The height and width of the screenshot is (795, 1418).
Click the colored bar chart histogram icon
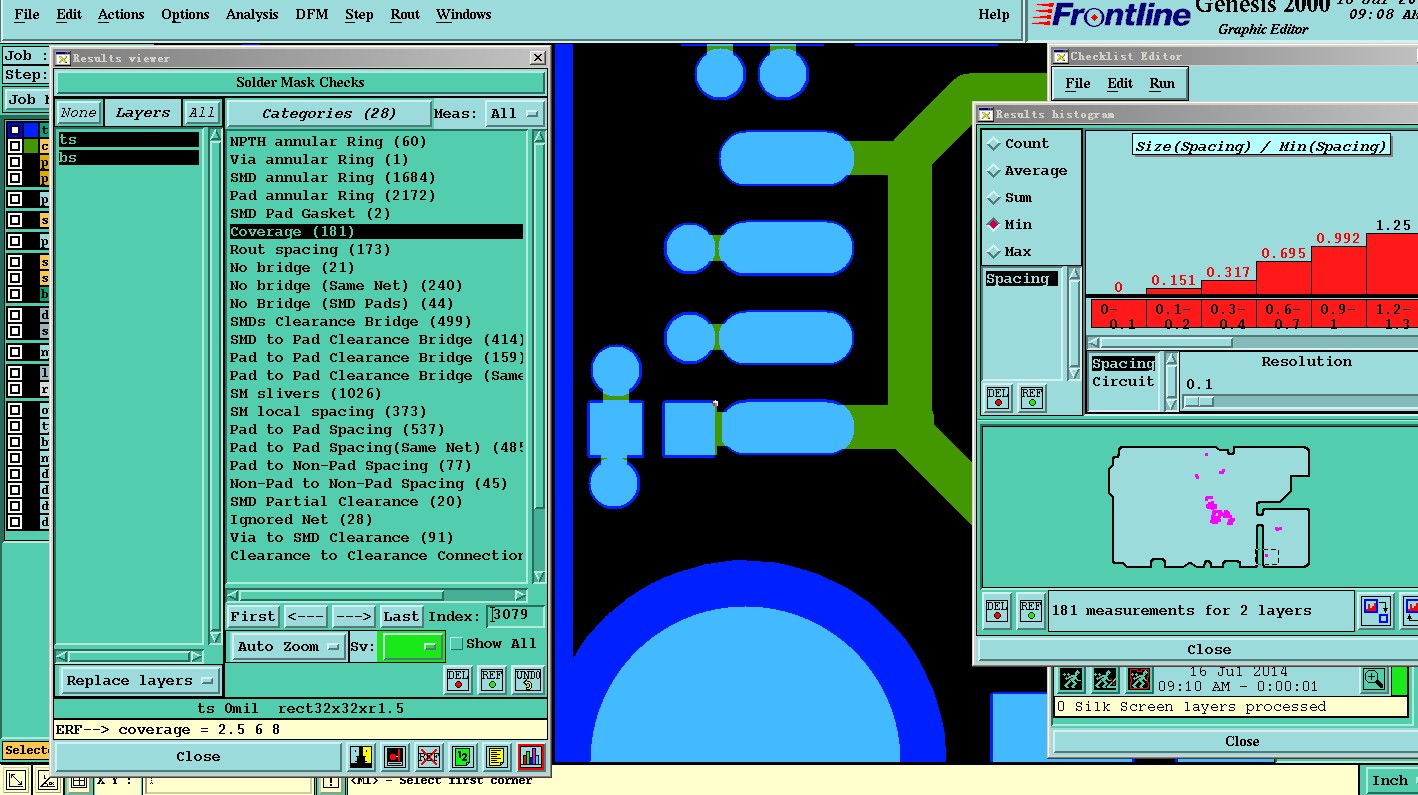530,756
